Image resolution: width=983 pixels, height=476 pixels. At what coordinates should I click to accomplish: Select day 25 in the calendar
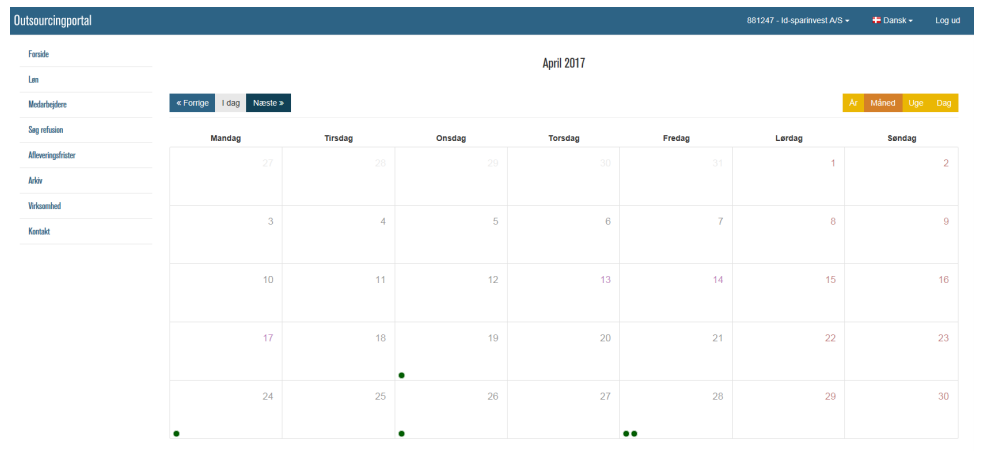point(381,396)
